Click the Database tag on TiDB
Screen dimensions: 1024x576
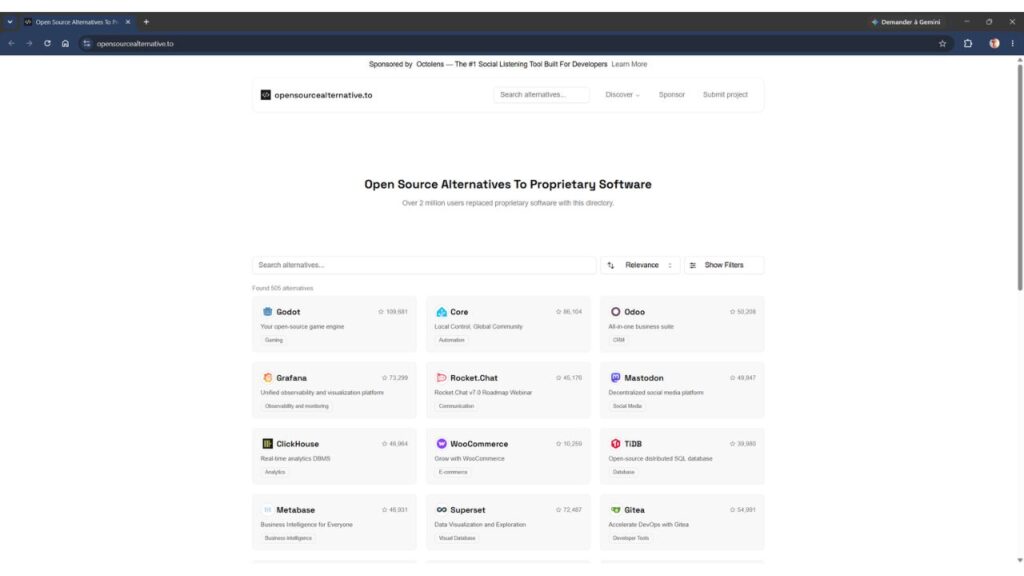[x=623, y=472]
